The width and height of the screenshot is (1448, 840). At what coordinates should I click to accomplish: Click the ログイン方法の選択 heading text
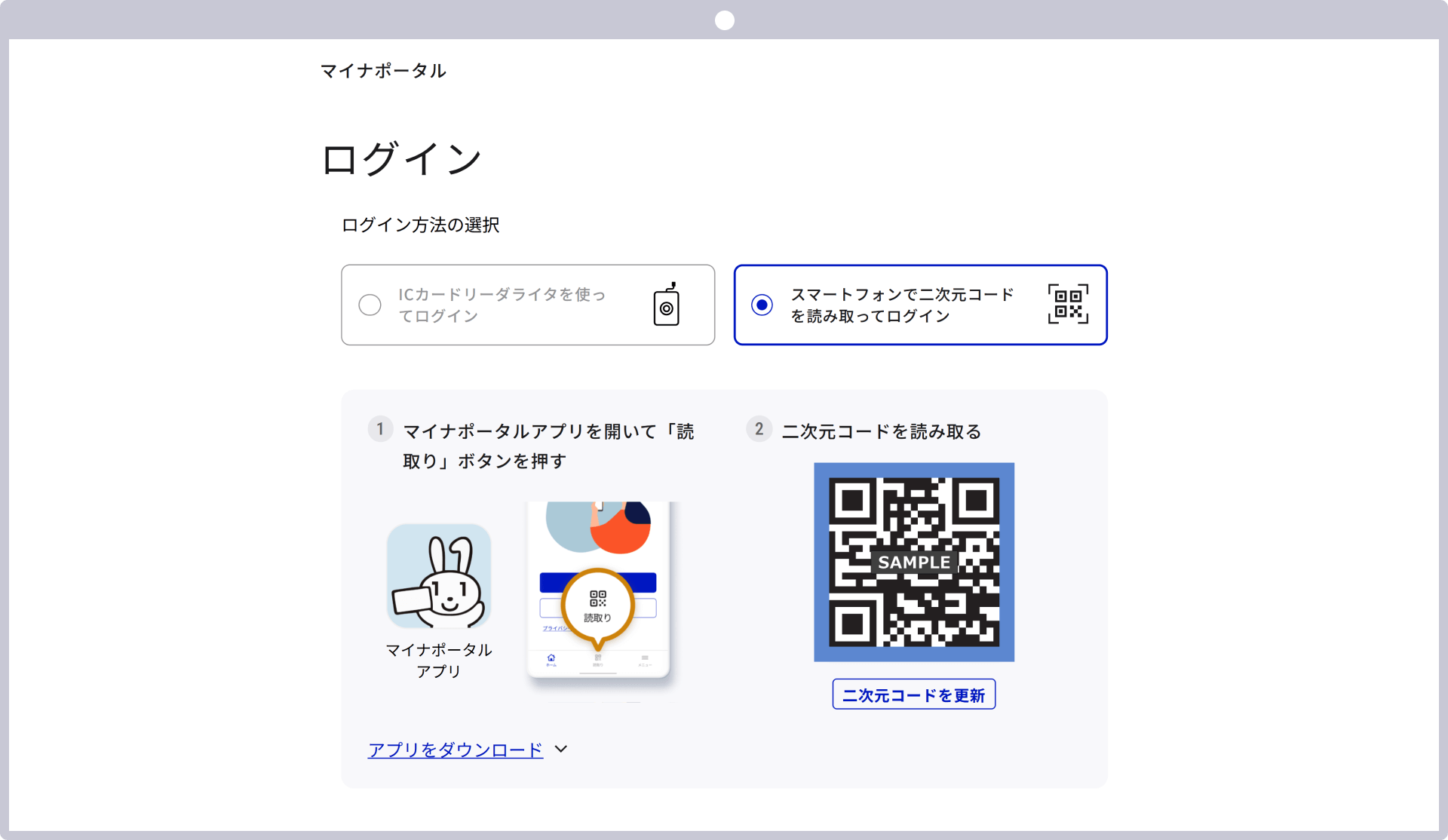pyautogui.click(x=421, y=225)
